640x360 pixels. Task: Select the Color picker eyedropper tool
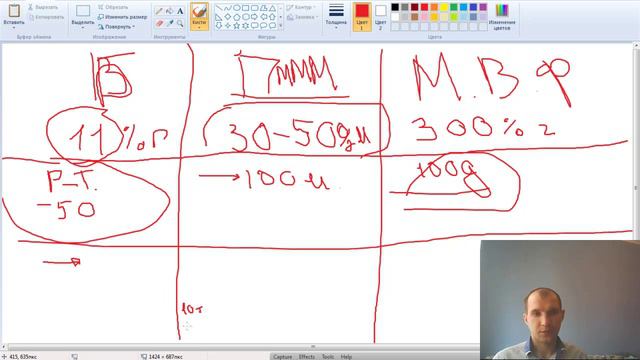pos(169,24)
